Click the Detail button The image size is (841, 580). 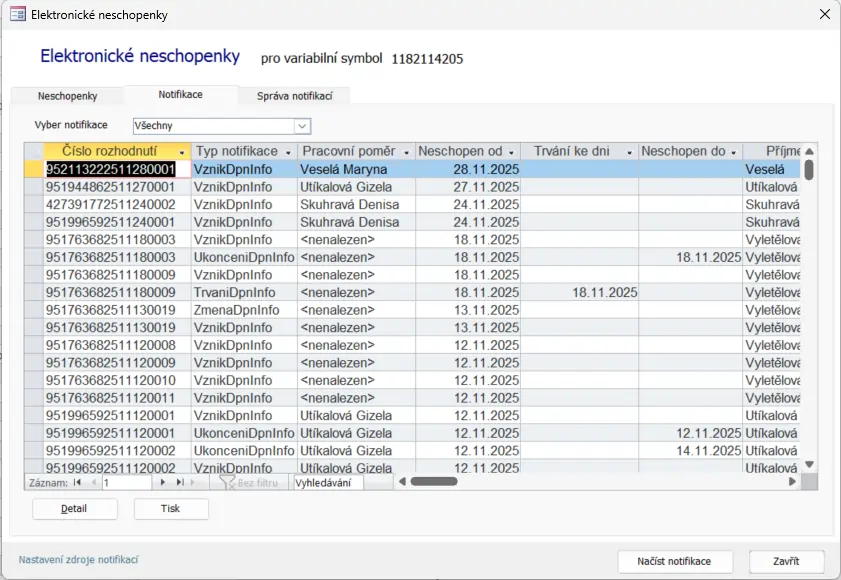coord(75,509)
